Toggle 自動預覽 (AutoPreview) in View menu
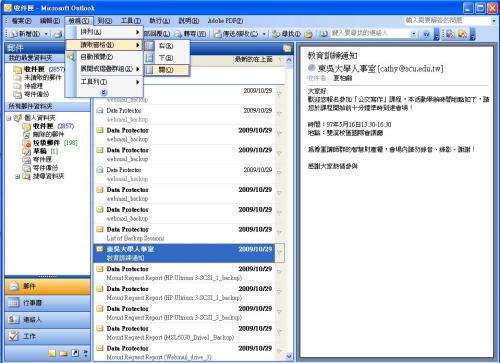Screen dimensions: 500x363 (104, 57)
